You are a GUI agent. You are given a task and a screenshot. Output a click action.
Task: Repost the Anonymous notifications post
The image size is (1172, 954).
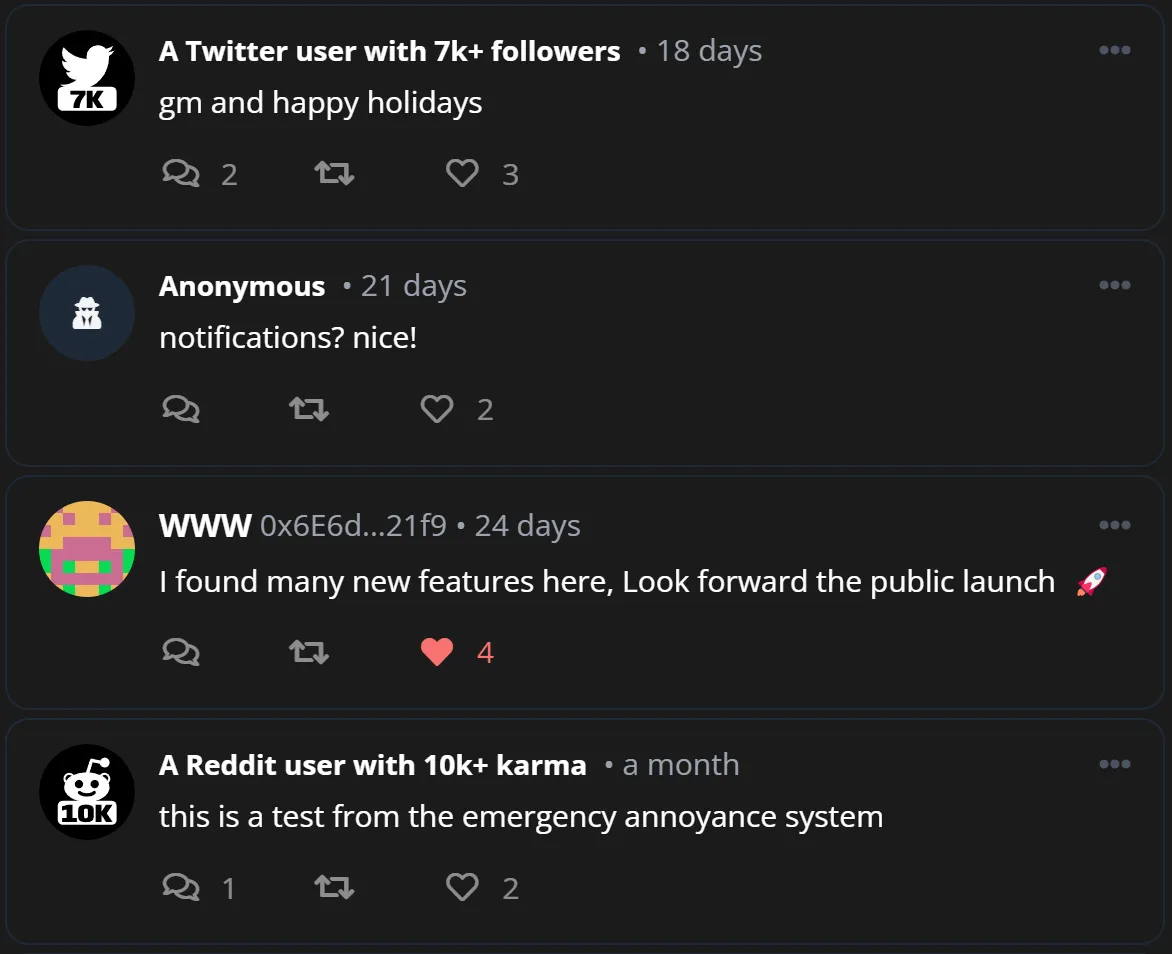pyautogui.click(x=309, y=409)
